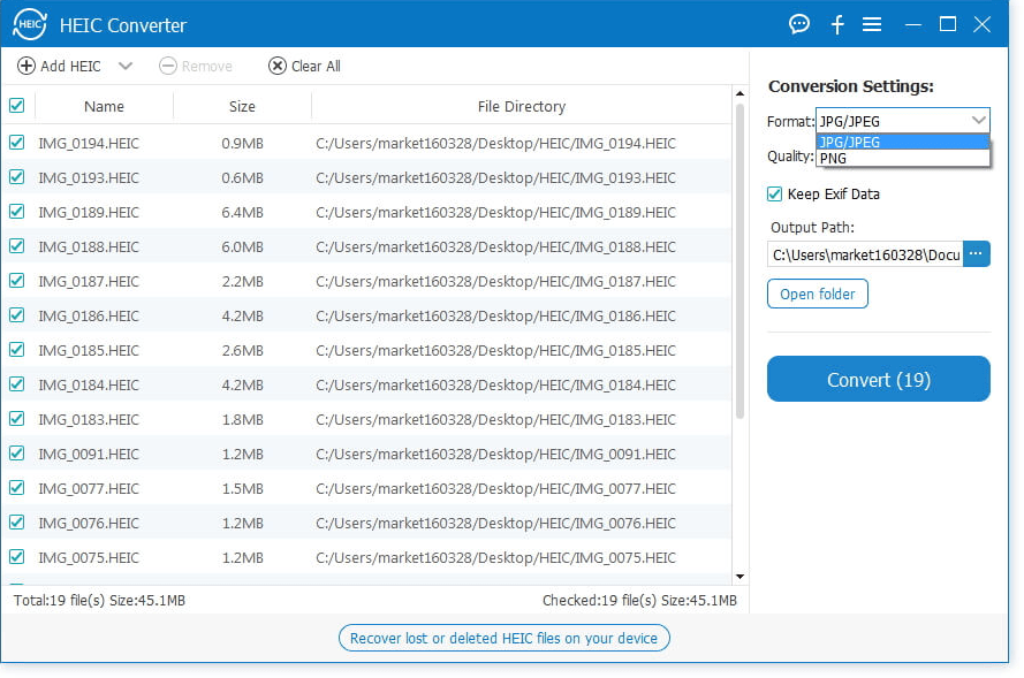The width and height of the screenshot is (1024, 678).
Task: Click the Checked:19 file(s) status text
Action: (639, 600)
